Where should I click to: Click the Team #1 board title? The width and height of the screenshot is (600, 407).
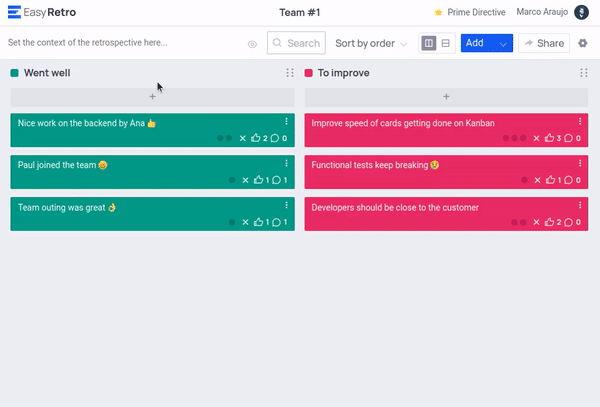point(300,13)
